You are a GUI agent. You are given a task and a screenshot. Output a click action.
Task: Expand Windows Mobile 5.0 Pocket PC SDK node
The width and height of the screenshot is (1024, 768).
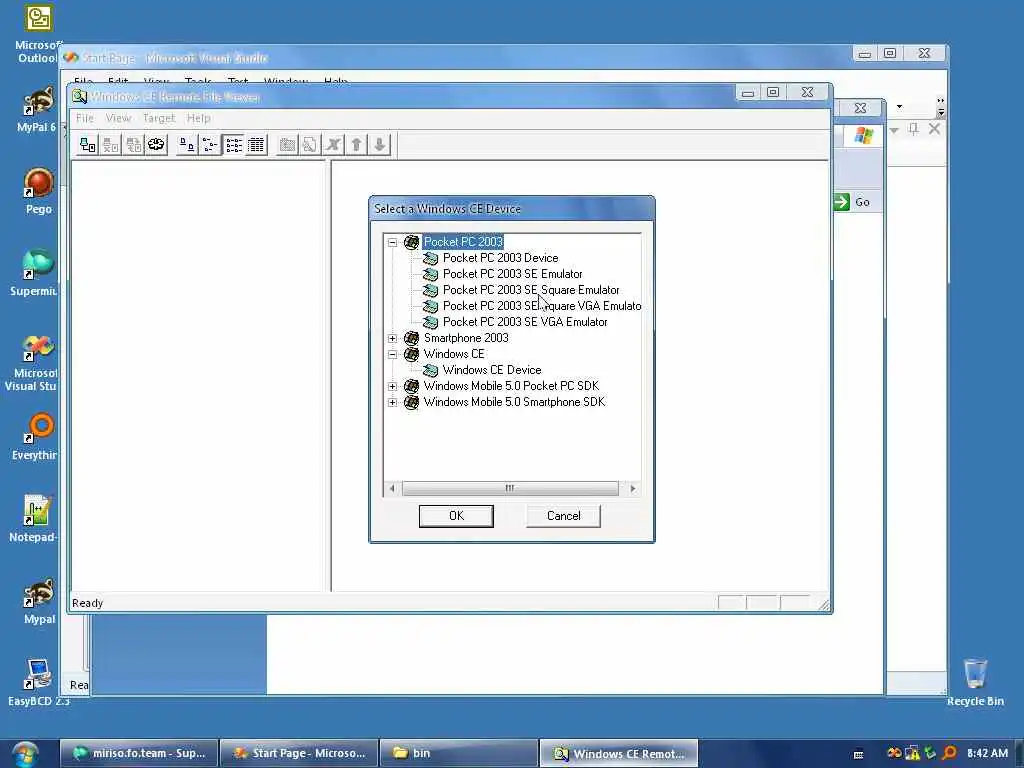[392, 387]
